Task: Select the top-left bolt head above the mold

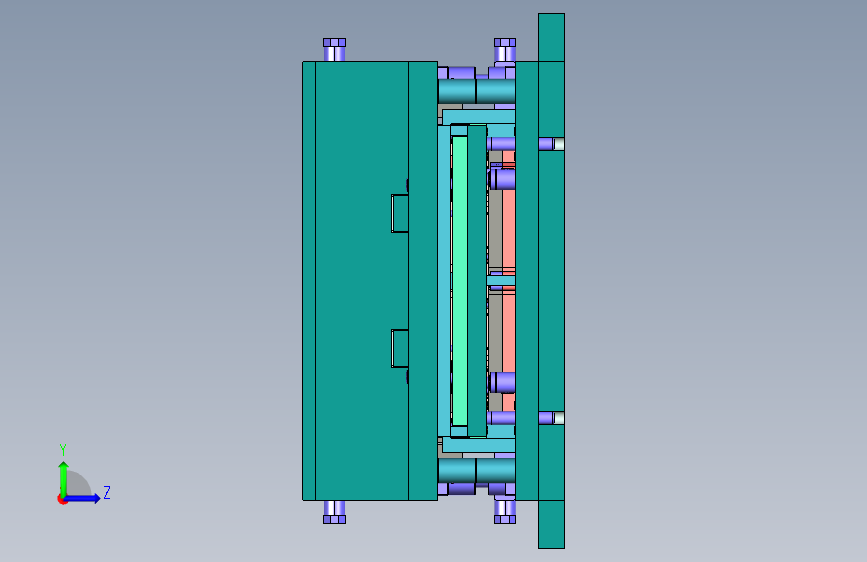Action: pyautogui.click(x=335, y=43)
